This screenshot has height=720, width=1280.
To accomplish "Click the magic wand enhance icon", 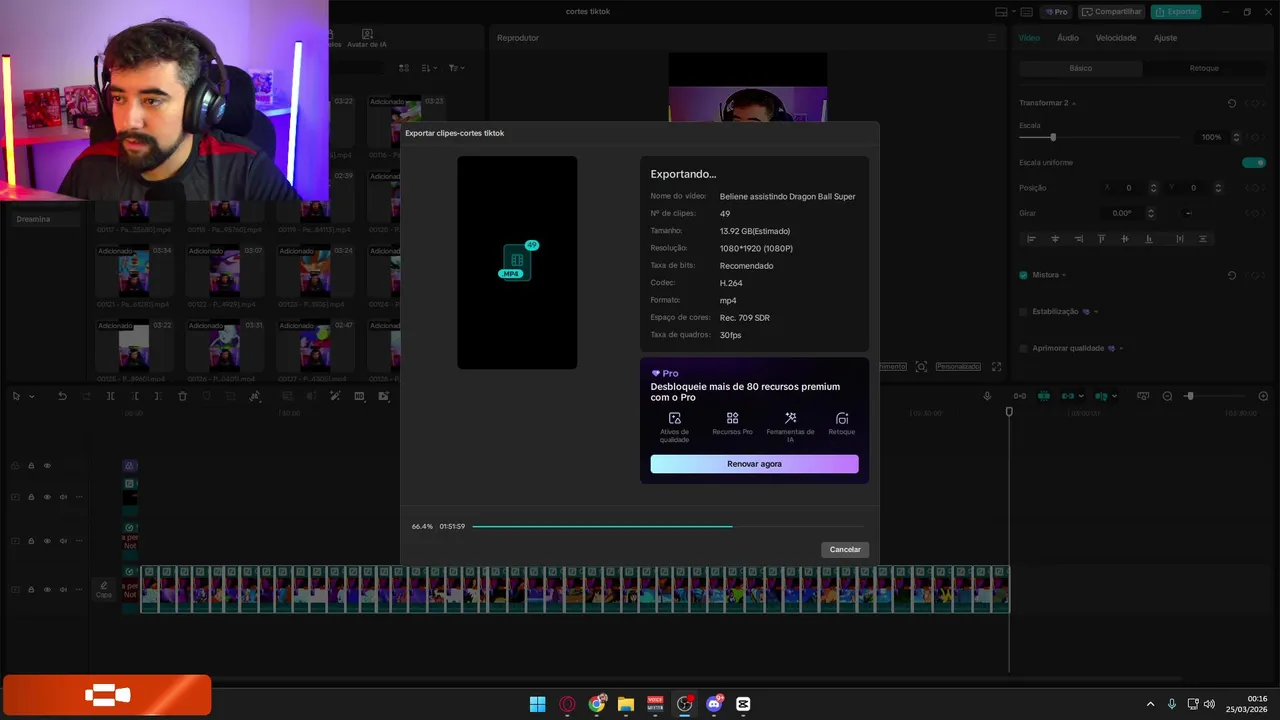I will click(x=335, y=396).
